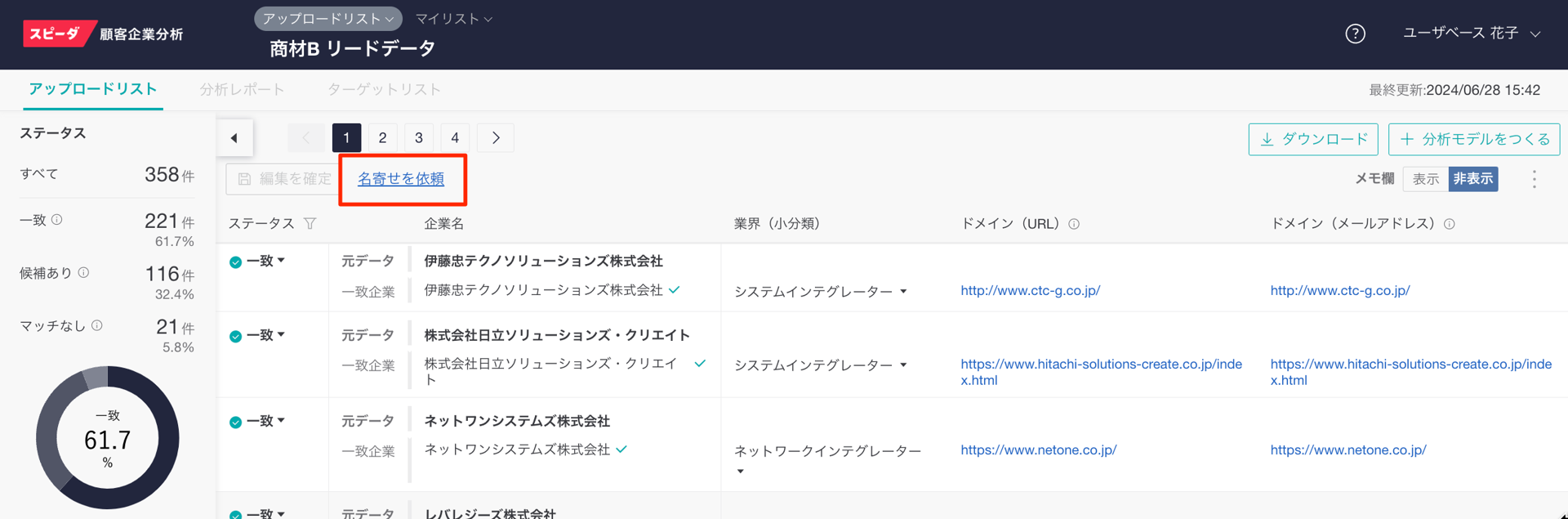Set memo column to 非表示
Viewport: 1568px width, 519px height.
coord(1472,179)
